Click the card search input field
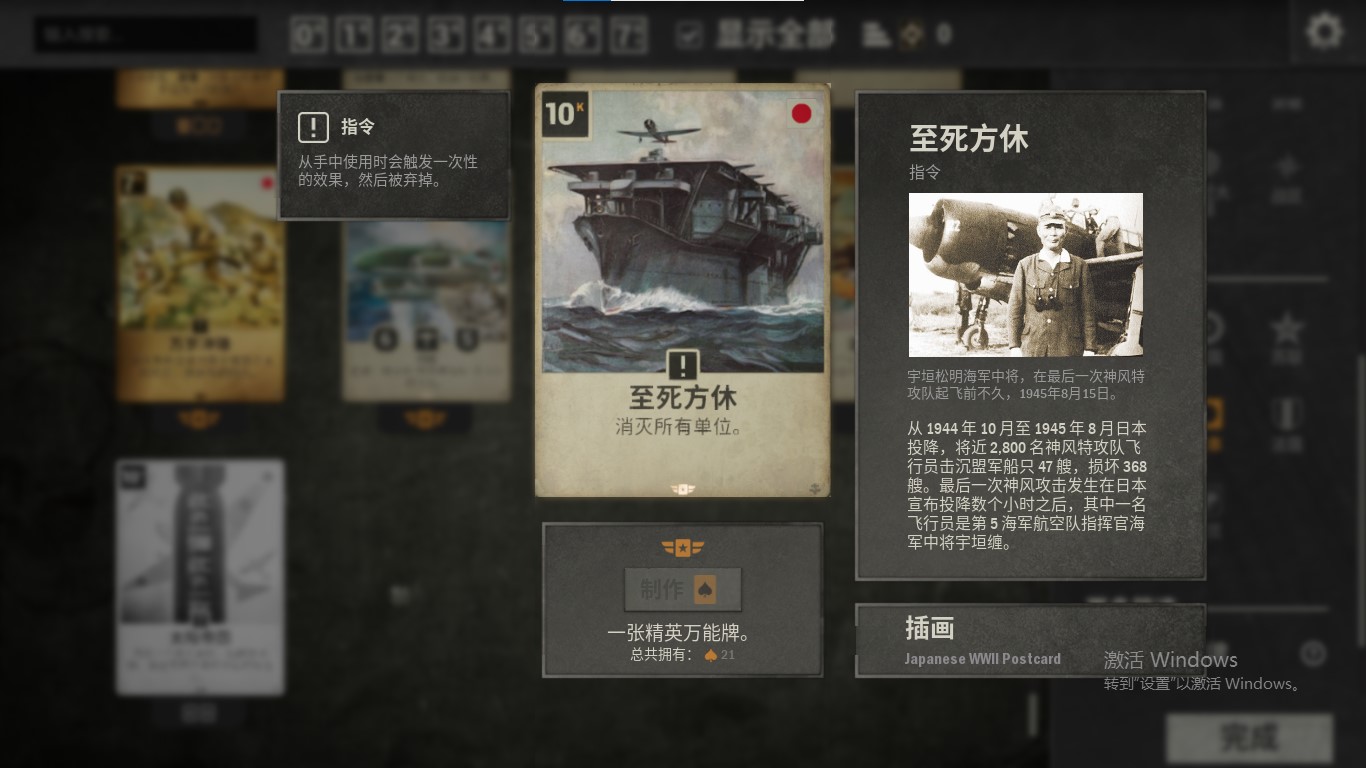 pyautogui.click(x=146, y=35)
